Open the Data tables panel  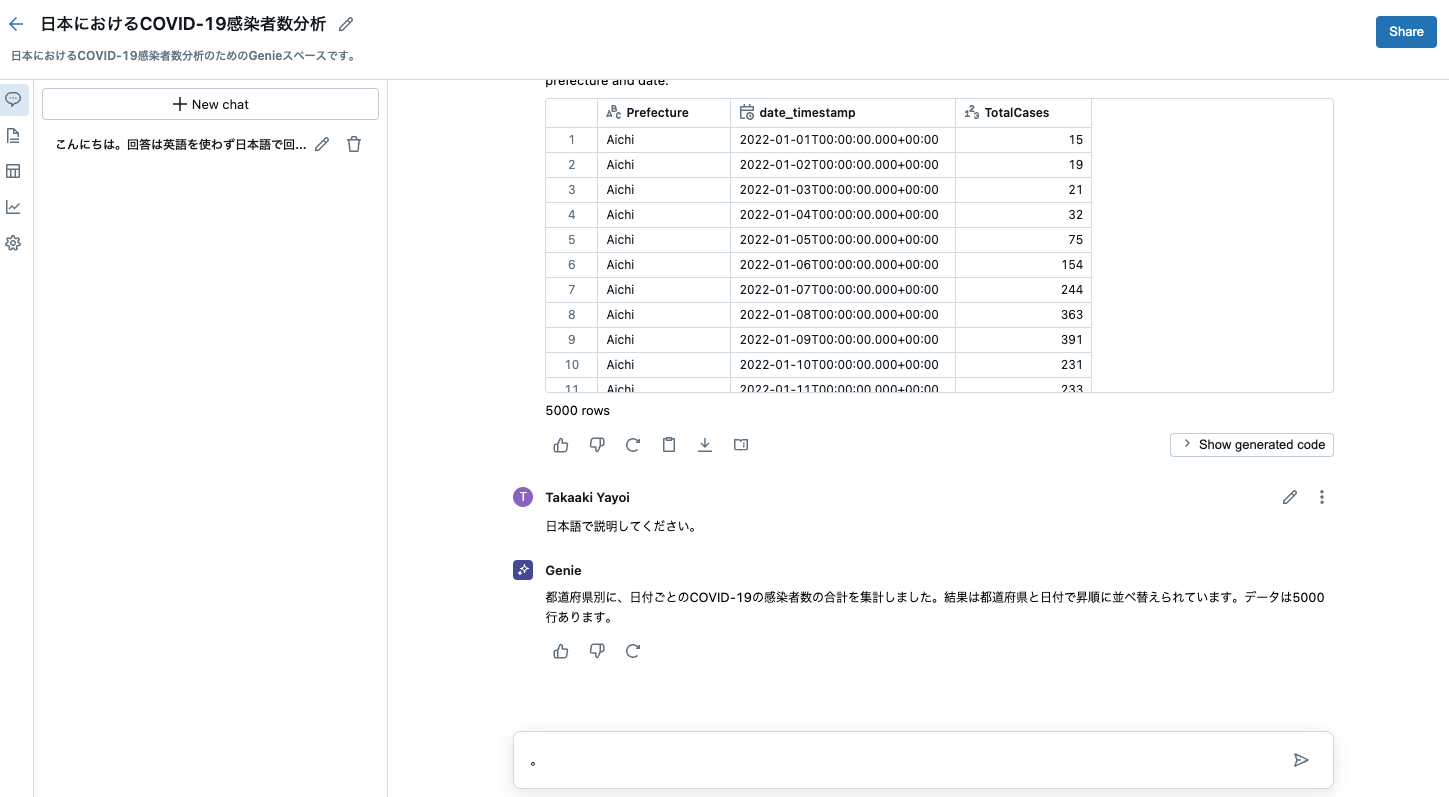(13, 171)
